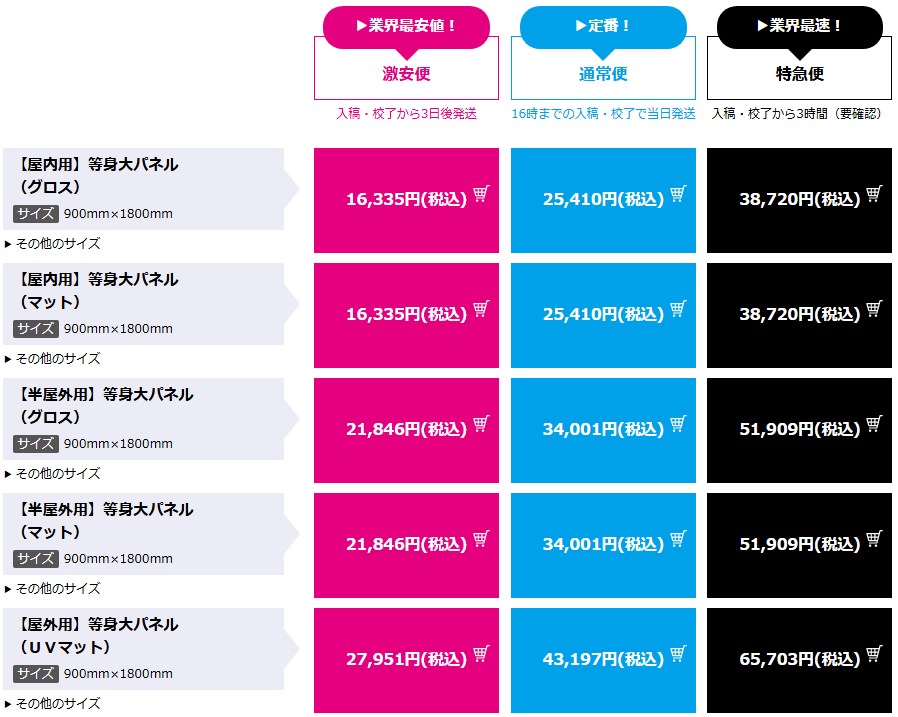The height and width of the screenshot is (717, 898).
Task: Click cart icon beside the pink 27,951円 price
Action: [481, 654]
